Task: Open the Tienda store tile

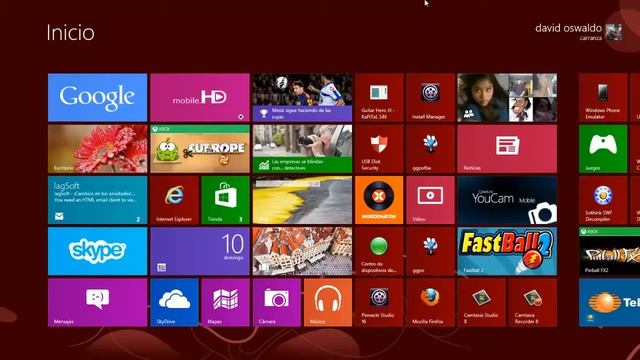Action: tap(225, 200)
